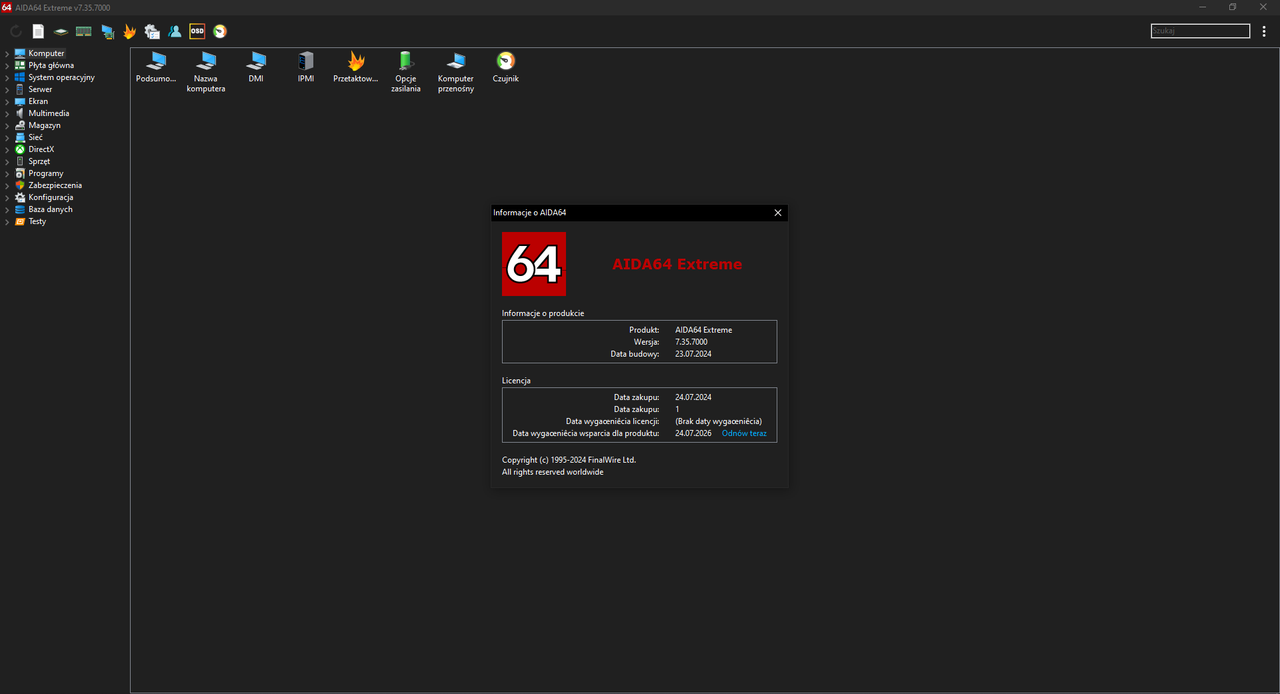Viewport: 1280px width, 694px height.
Task: Click the Copyright FinalWire Ltd. line
Action: 569,460
